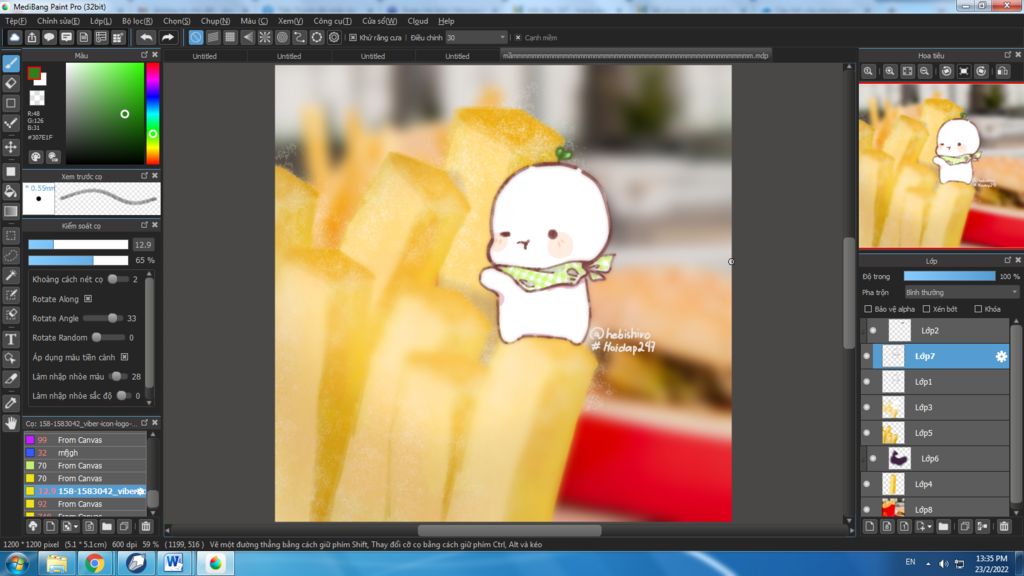Select the Brush tool in the left toolbar

[x=11, y=63]
